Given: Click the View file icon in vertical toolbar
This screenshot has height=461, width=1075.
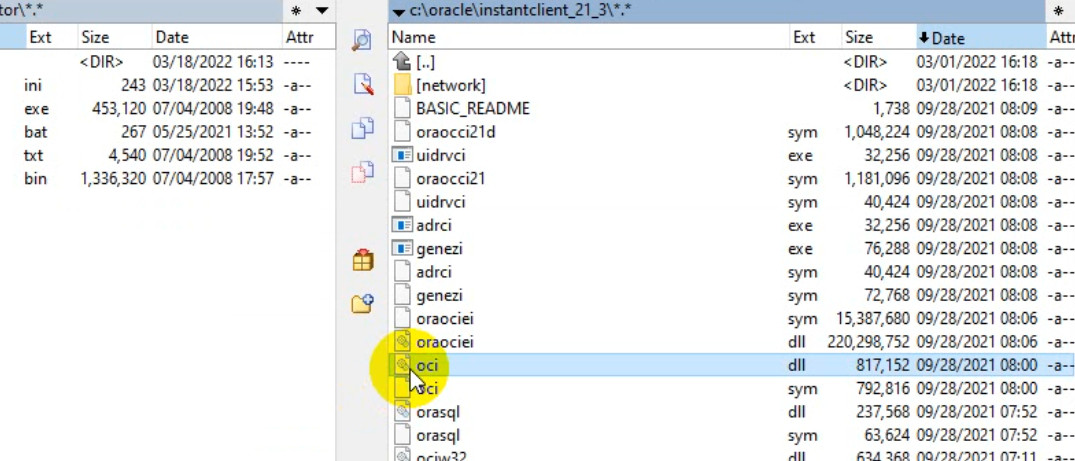Looking at the screenshot, I should [362, 40].
